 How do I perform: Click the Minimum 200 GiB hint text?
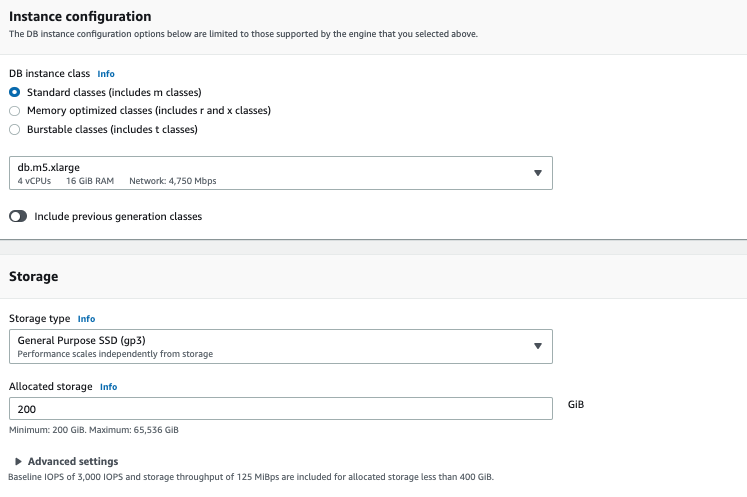pyautogui.click(x=94, y=430)
